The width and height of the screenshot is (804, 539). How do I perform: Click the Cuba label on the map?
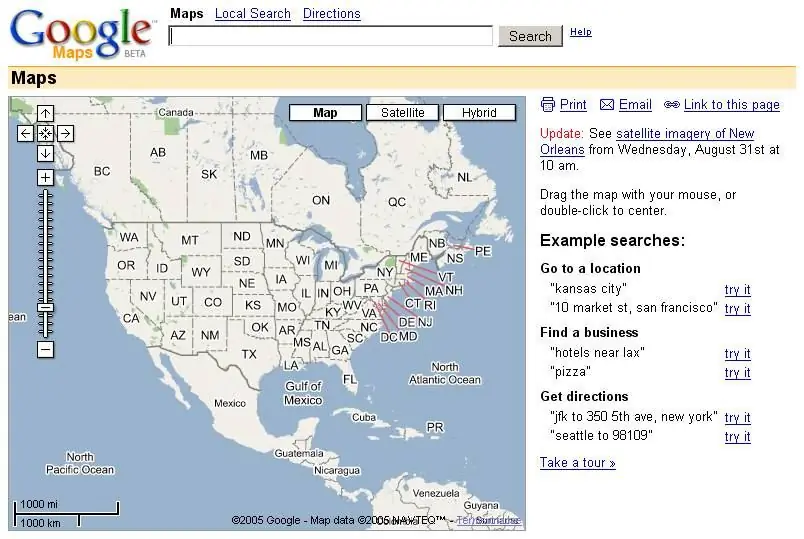click(364, 417)
